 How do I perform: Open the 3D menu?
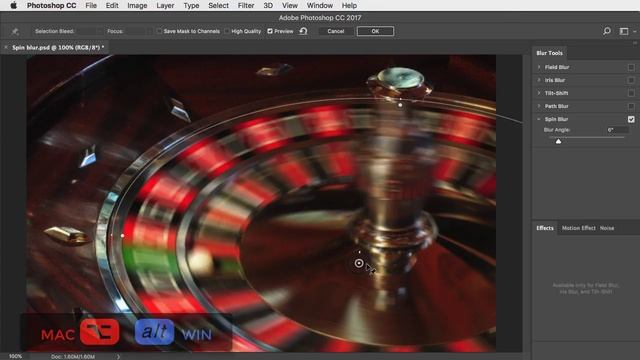pos(268,5)
